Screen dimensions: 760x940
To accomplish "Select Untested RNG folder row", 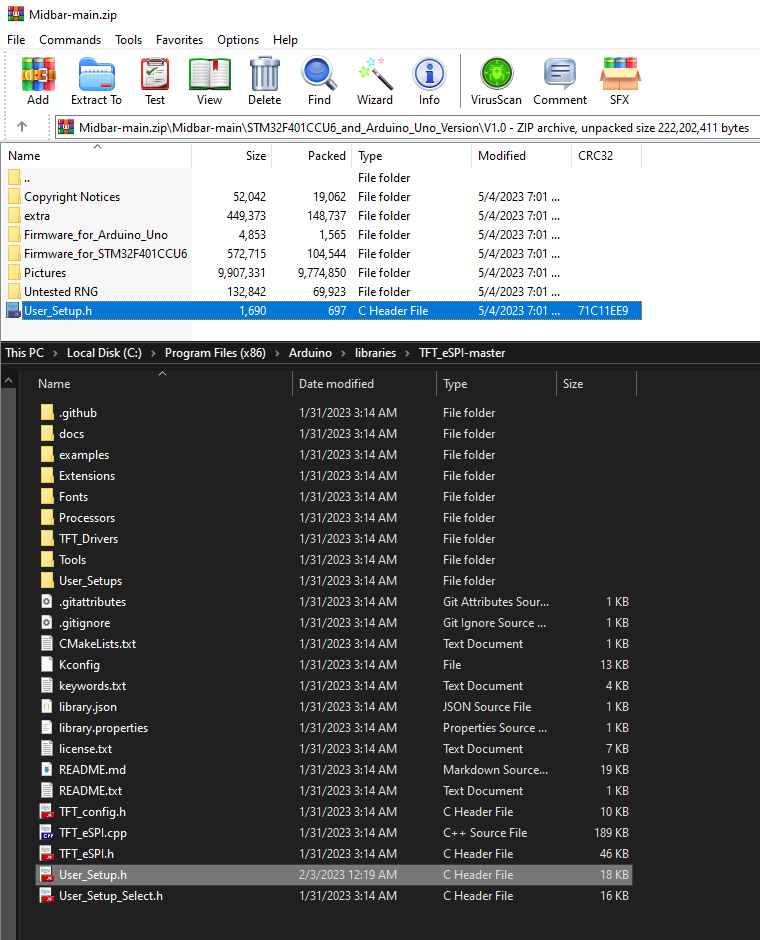I will tap(321, 292).
